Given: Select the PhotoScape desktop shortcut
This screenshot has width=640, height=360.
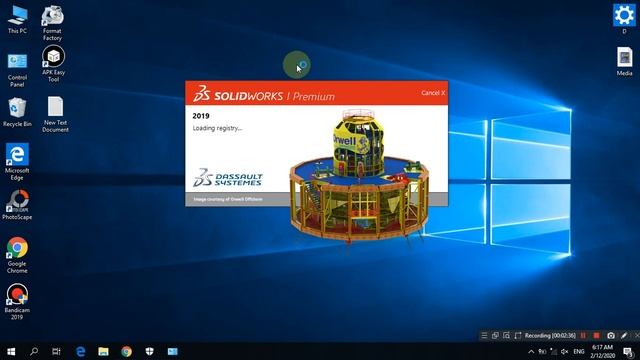Looking at the screenshot, I should click(17, 205).
